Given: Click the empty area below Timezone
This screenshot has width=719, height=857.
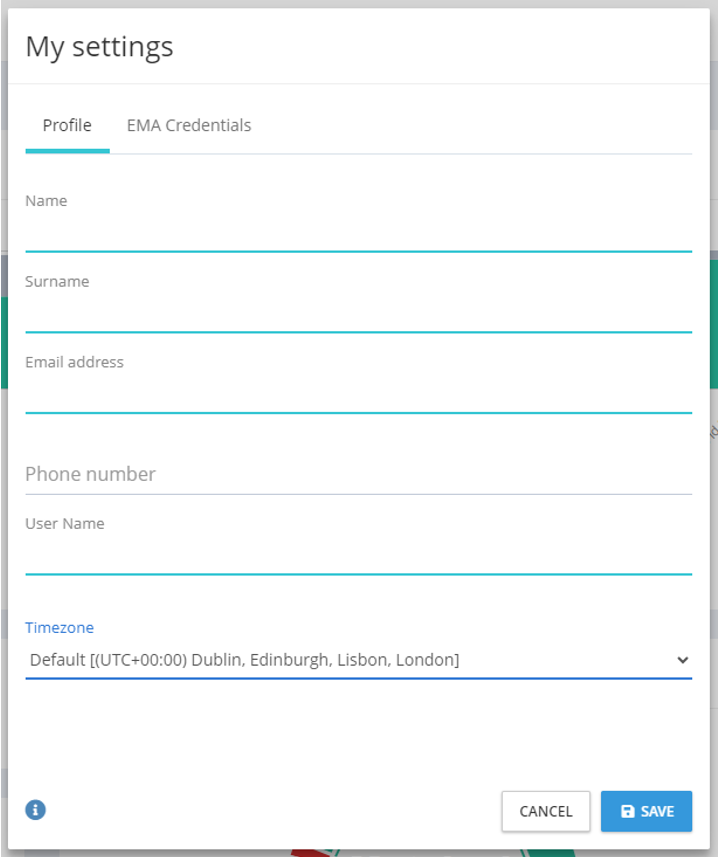Looking at the screenshot, I should 358,730.
